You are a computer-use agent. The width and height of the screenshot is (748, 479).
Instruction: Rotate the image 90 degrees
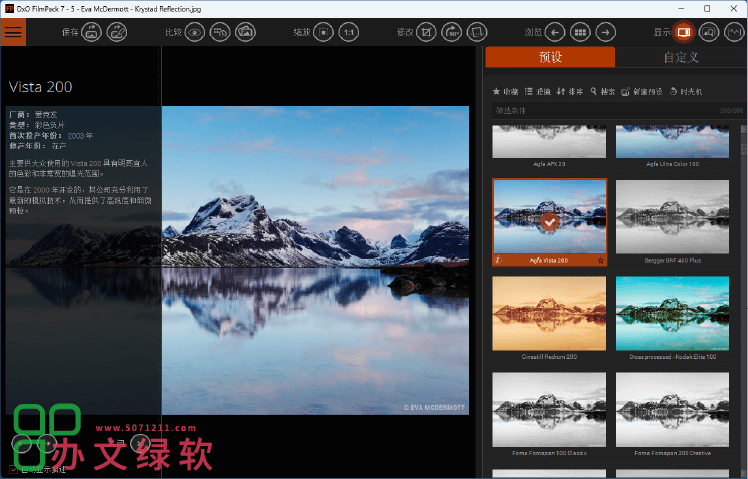click(x=451, y=32)
